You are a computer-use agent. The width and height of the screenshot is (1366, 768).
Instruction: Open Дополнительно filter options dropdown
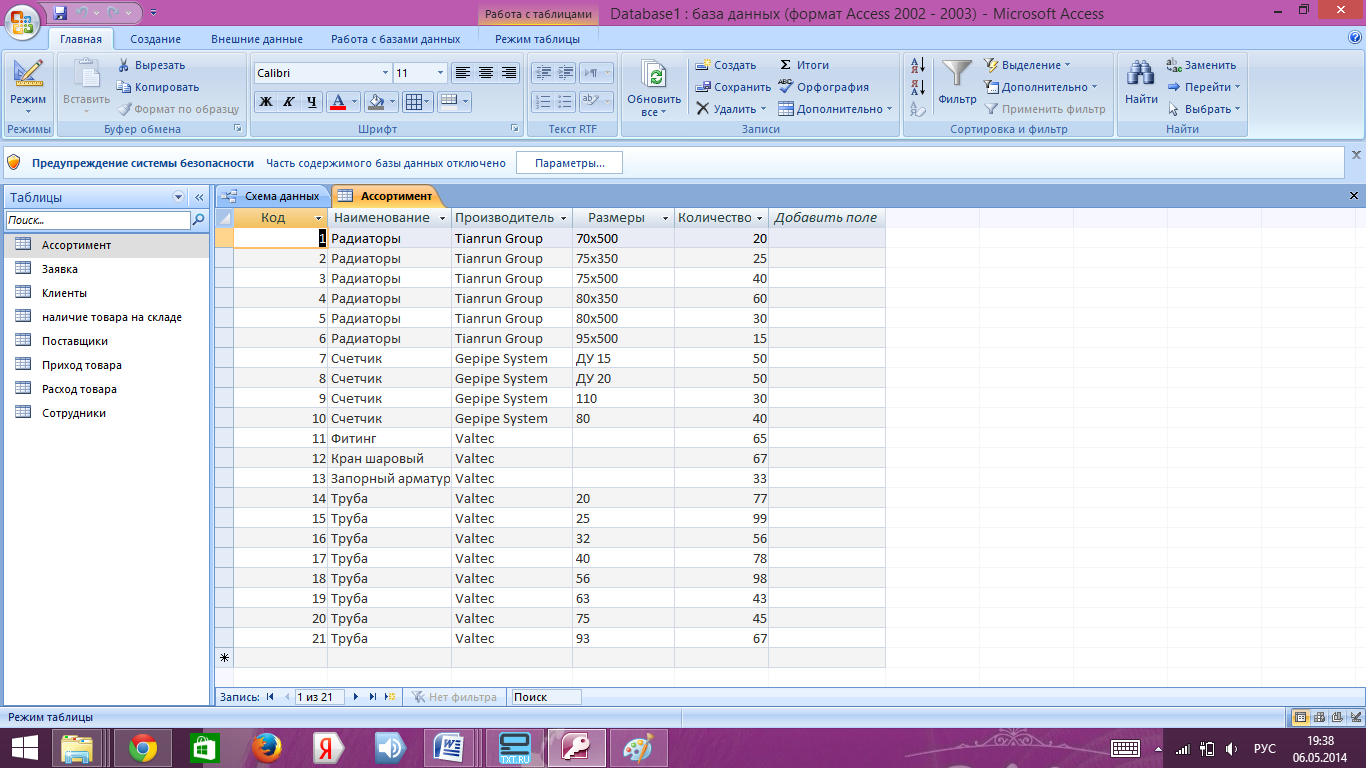(1041, 87)
